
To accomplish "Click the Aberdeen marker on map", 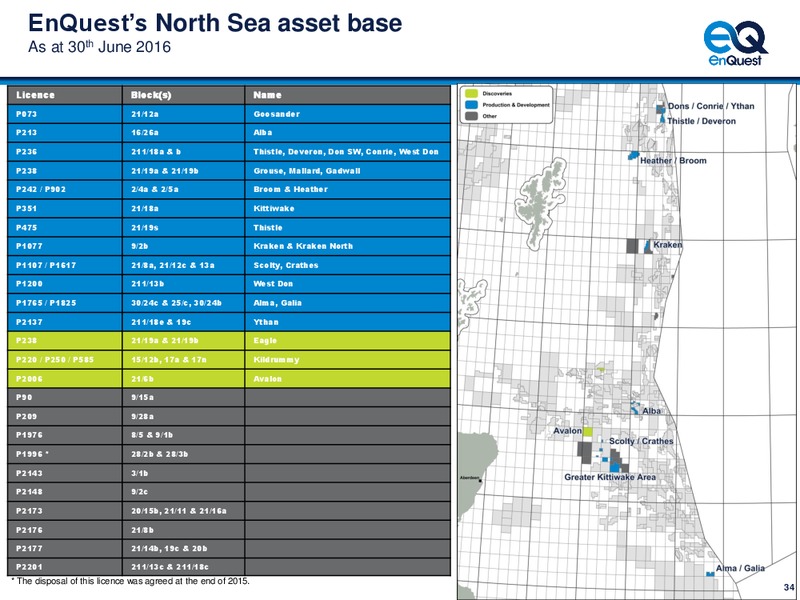I will point(480,480).
